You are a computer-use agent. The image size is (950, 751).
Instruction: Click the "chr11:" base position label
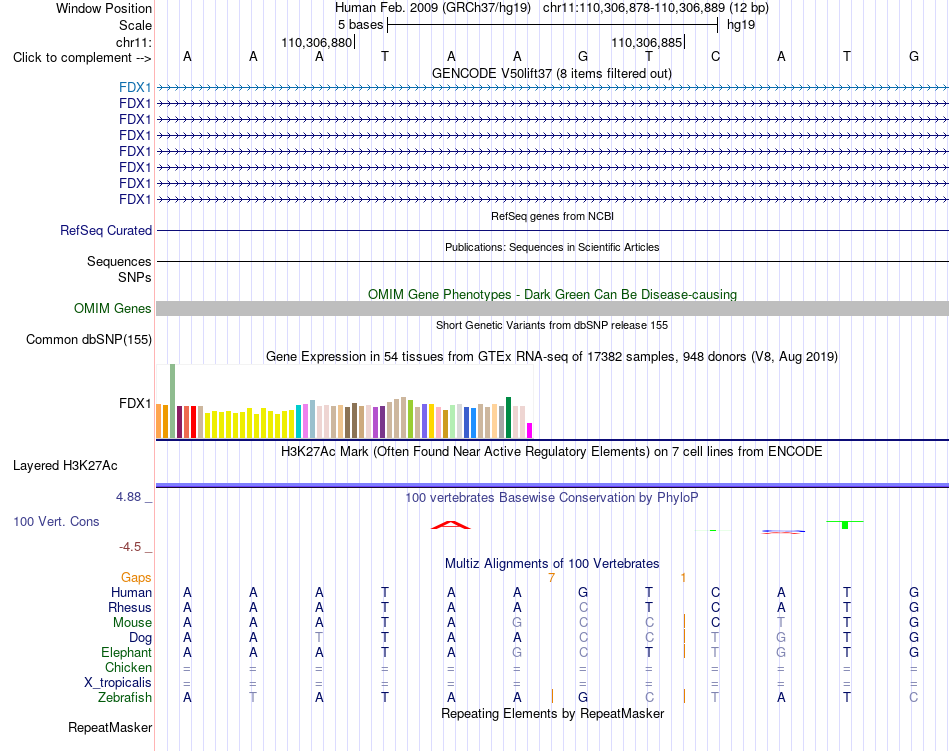pyautogui.click(x=134, y=42)
